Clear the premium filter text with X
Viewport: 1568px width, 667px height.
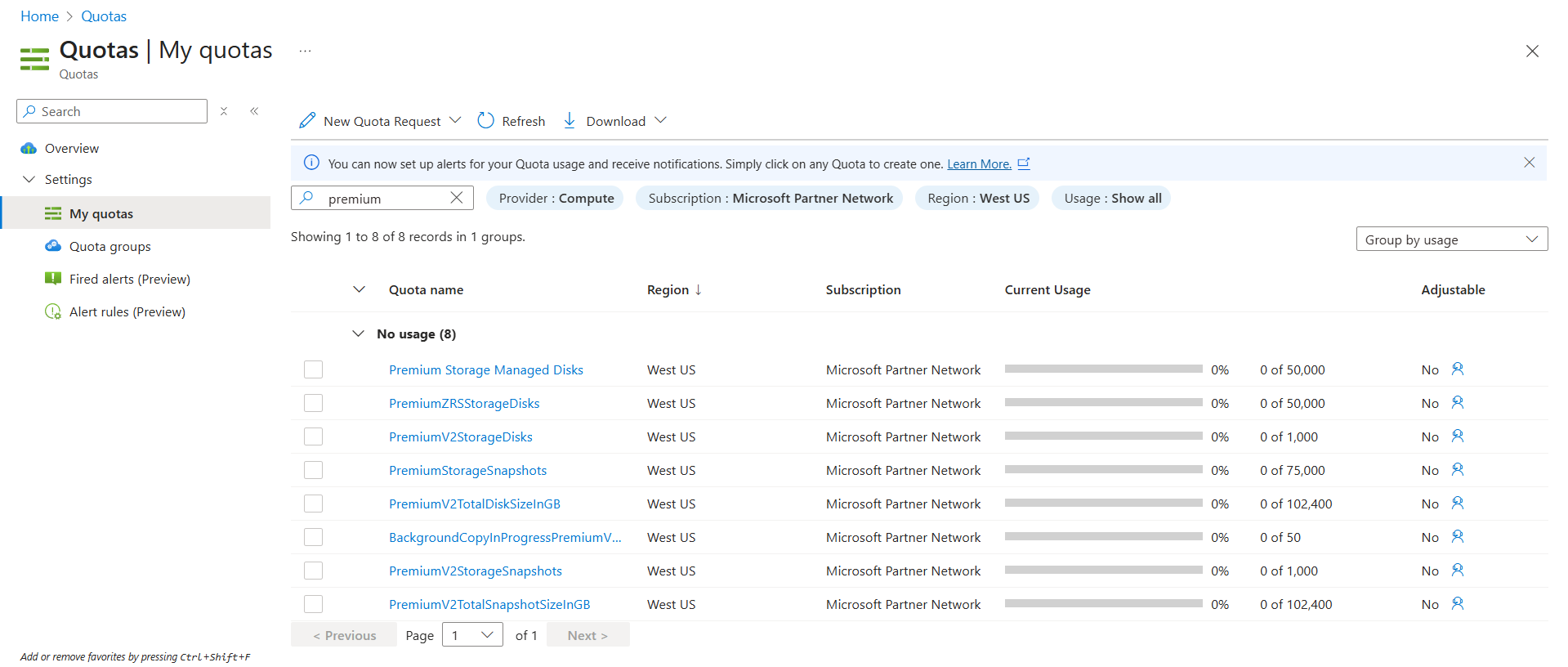point(457,198)
